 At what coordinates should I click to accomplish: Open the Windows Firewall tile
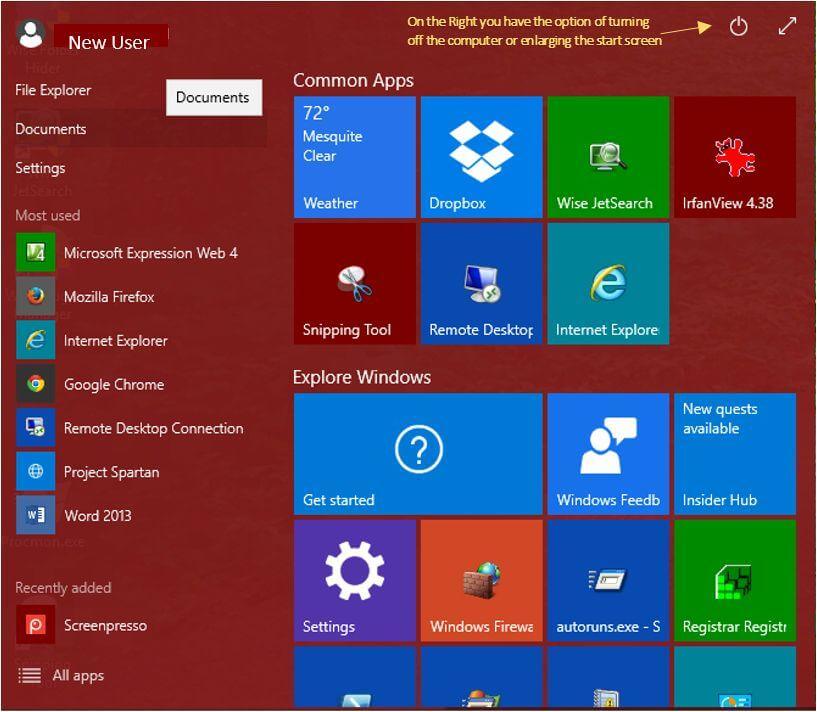coord(481,581)
